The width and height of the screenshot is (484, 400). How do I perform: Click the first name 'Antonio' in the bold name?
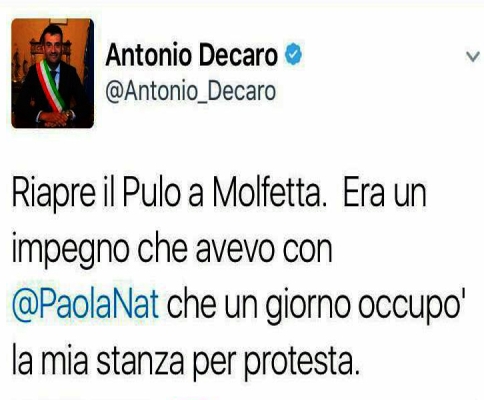(x=149, y=55)
